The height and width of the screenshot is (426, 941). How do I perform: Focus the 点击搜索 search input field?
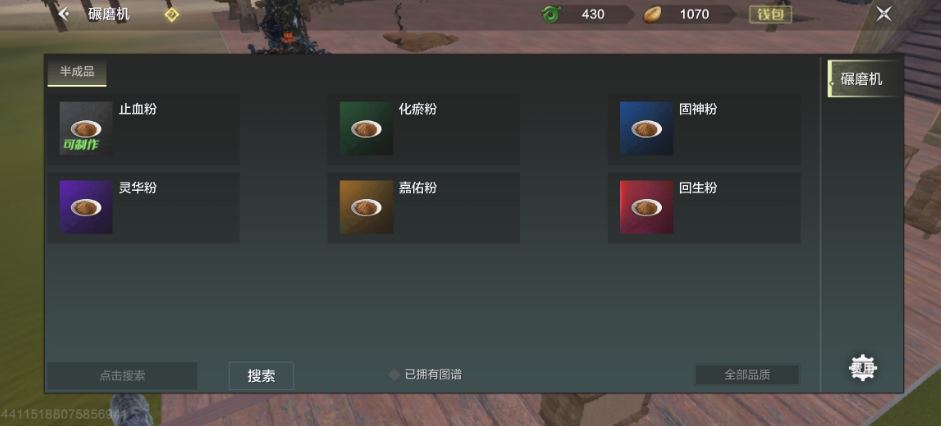pyautogui.click(x=122, y=376)
